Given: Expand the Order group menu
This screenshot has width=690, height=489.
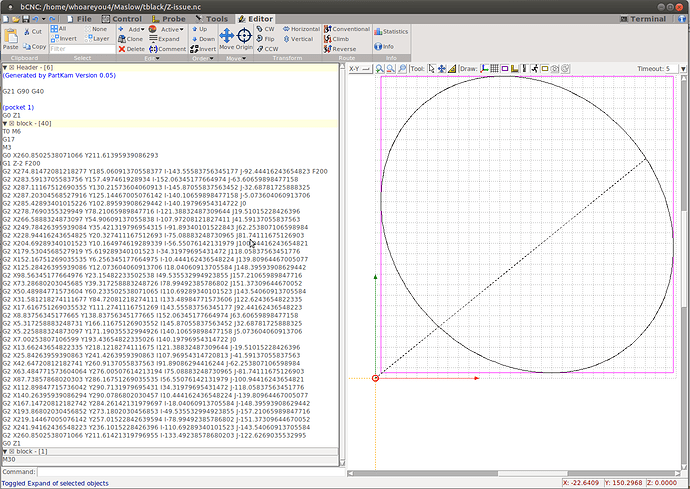Looking at the screenshot, I should tap(203, 58).
